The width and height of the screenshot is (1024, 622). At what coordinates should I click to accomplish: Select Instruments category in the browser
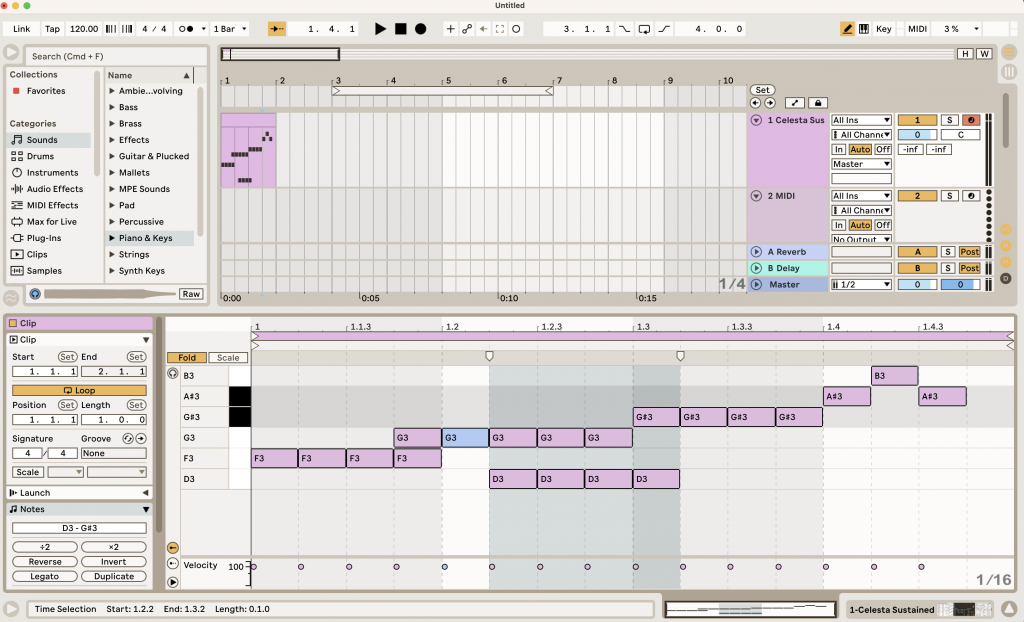tap(52, 172)
